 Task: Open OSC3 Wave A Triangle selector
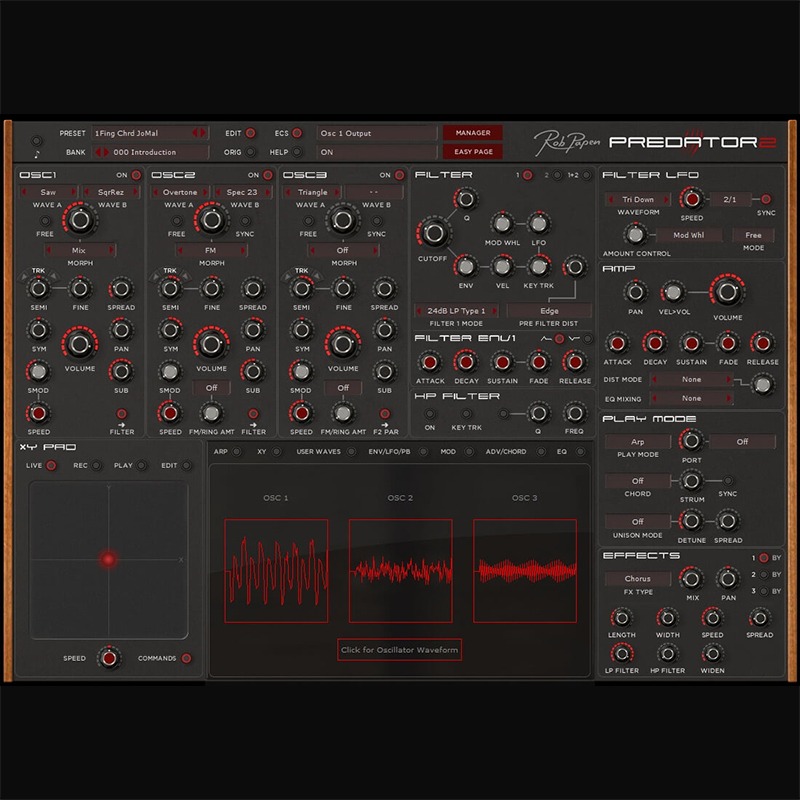tap(312, 192)
